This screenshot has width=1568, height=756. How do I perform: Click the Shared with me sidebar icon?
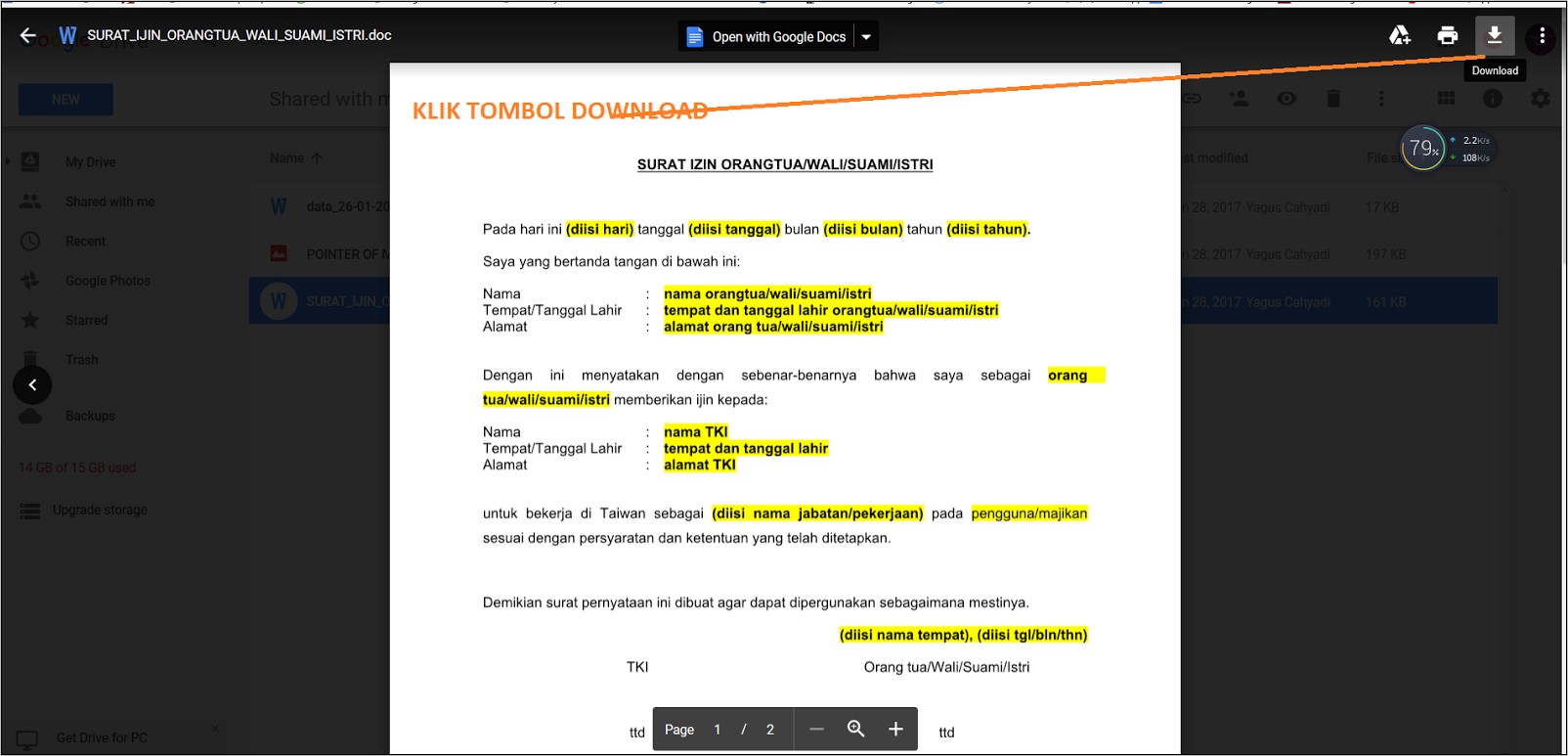30,201
